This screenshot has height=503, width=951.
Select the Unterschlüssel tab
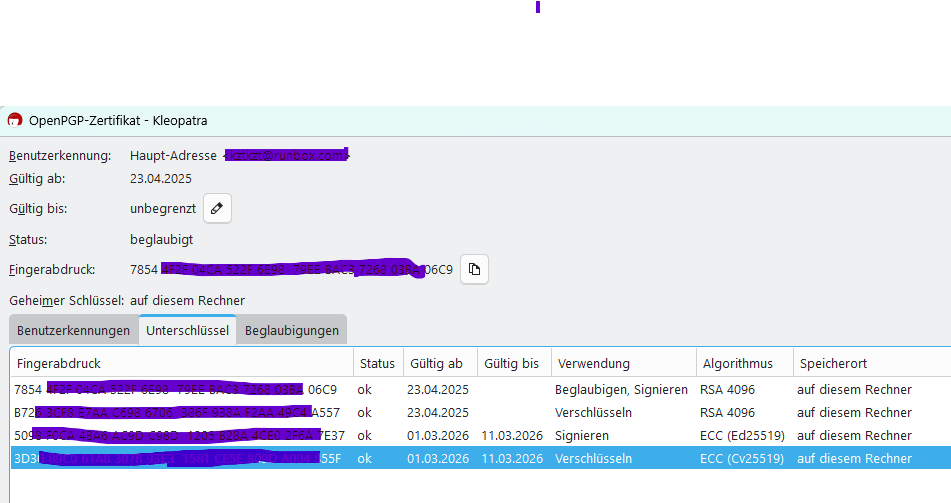[187, 330]
